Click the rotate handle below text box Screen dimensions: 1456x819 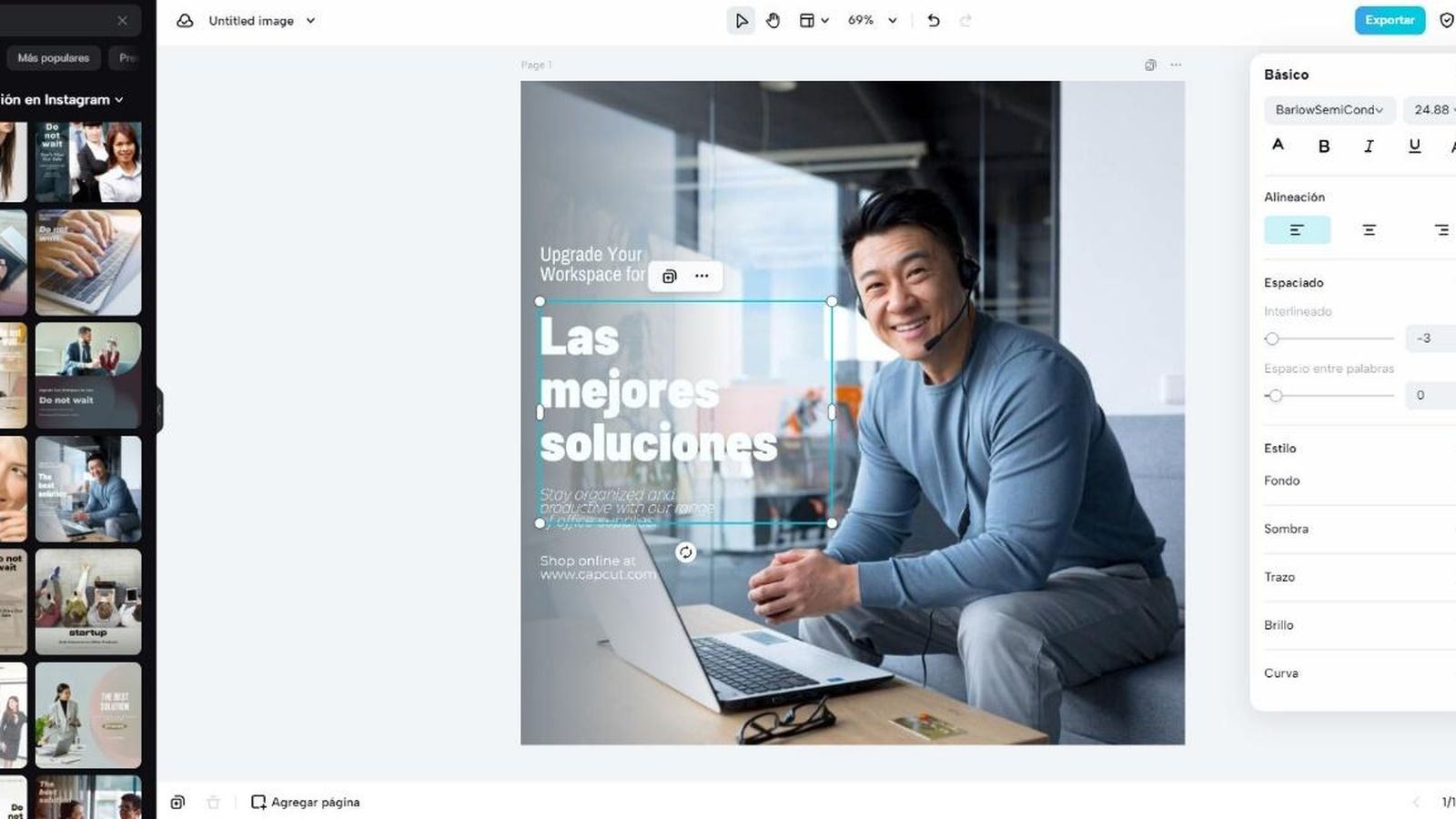point(685,552)
